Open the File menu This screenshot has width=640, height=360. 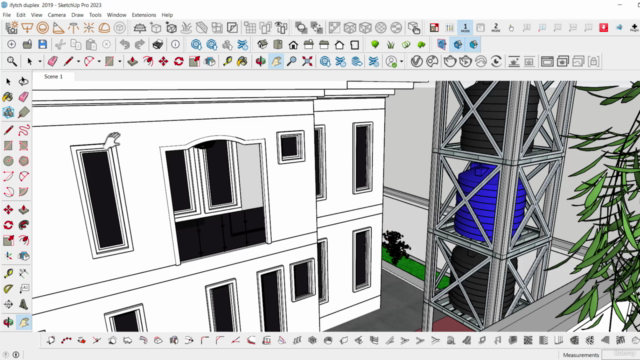(x=7, y=15)
